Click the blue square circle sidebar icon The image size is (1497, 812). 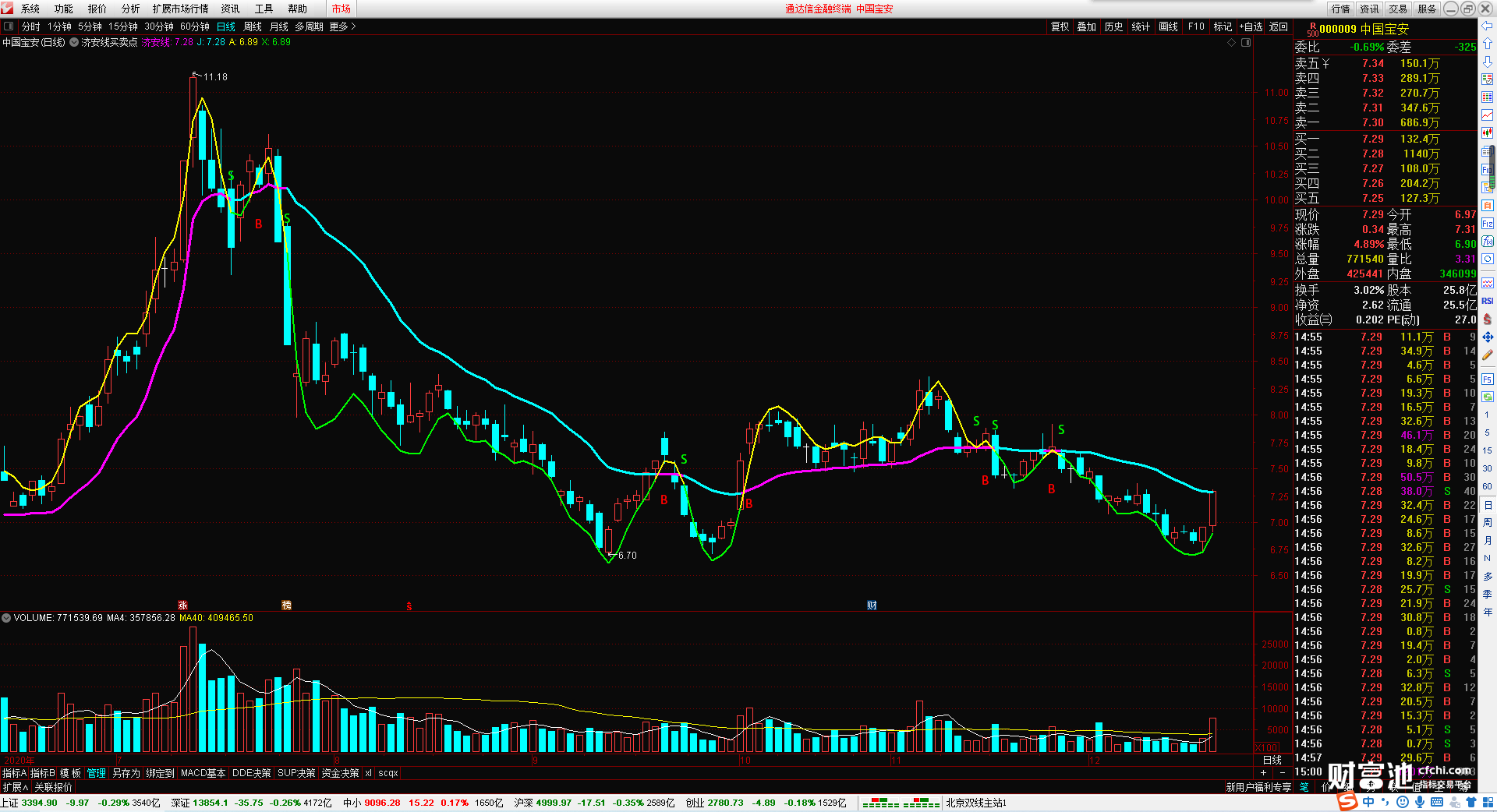point(1488,259)
